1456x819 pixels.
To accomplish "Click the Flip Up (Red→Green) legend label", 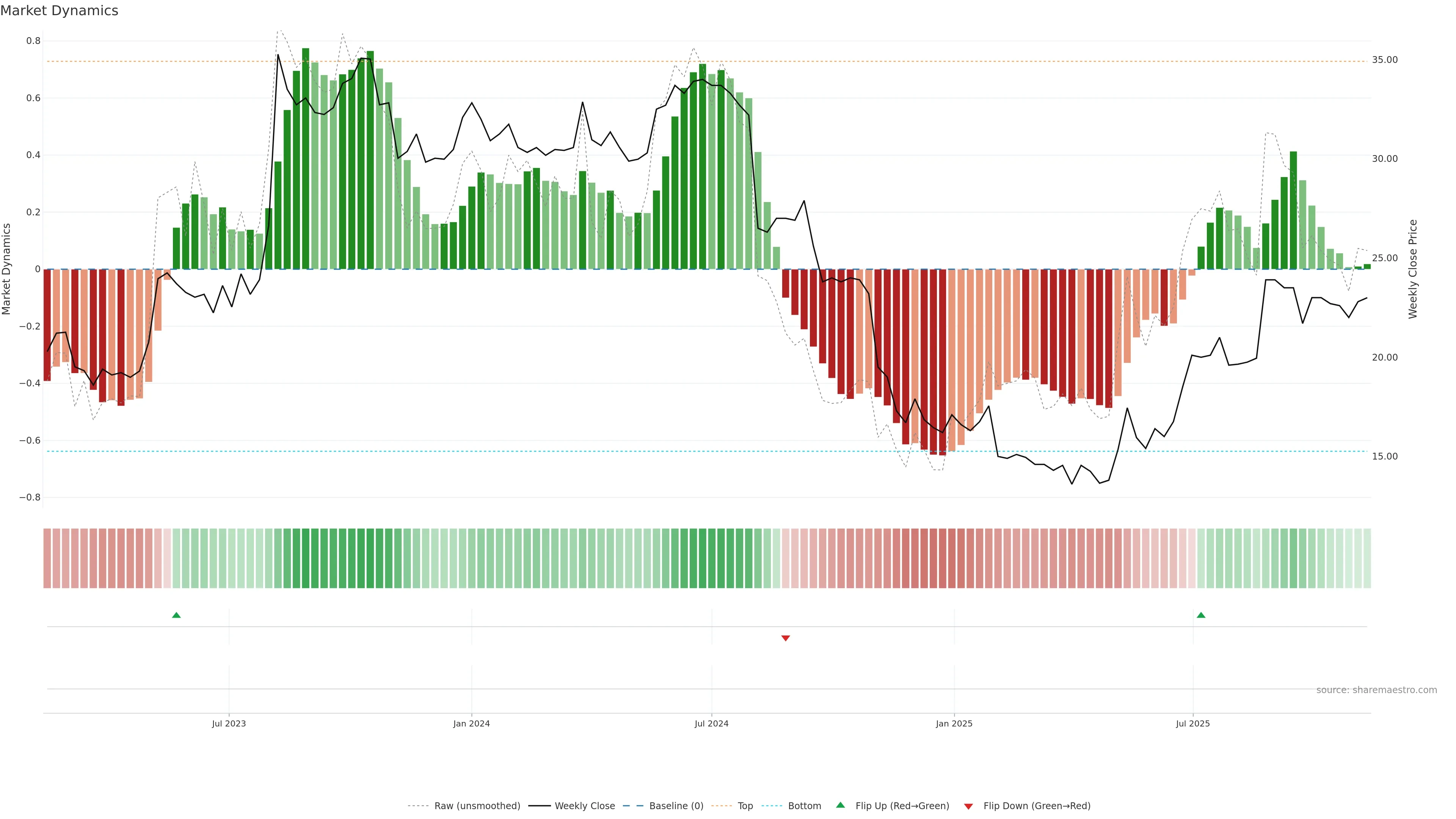I will tap(902, 806).
